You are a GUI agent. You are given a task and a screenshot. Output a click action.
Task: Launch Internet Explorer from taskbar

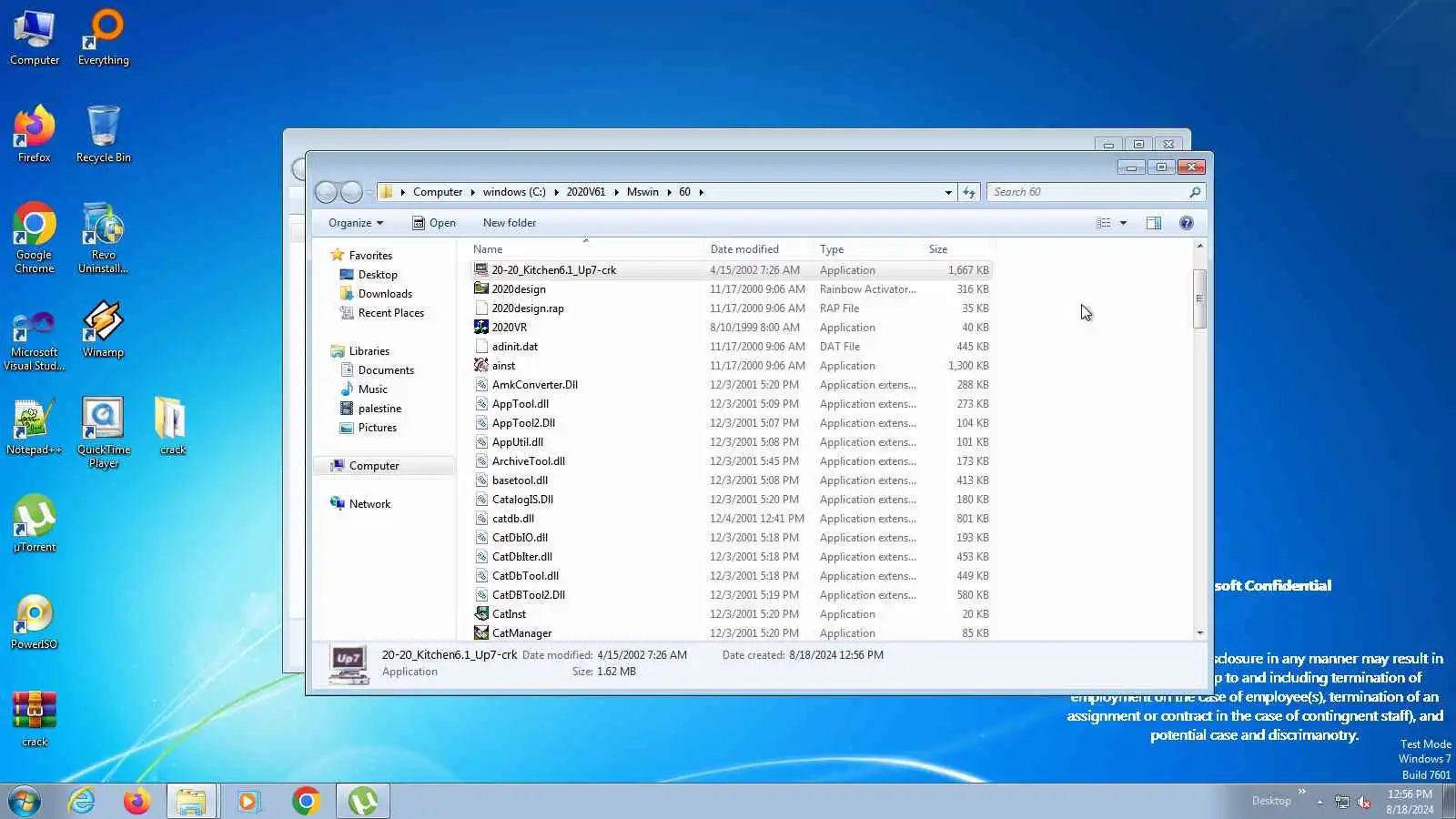click(82, 802)
